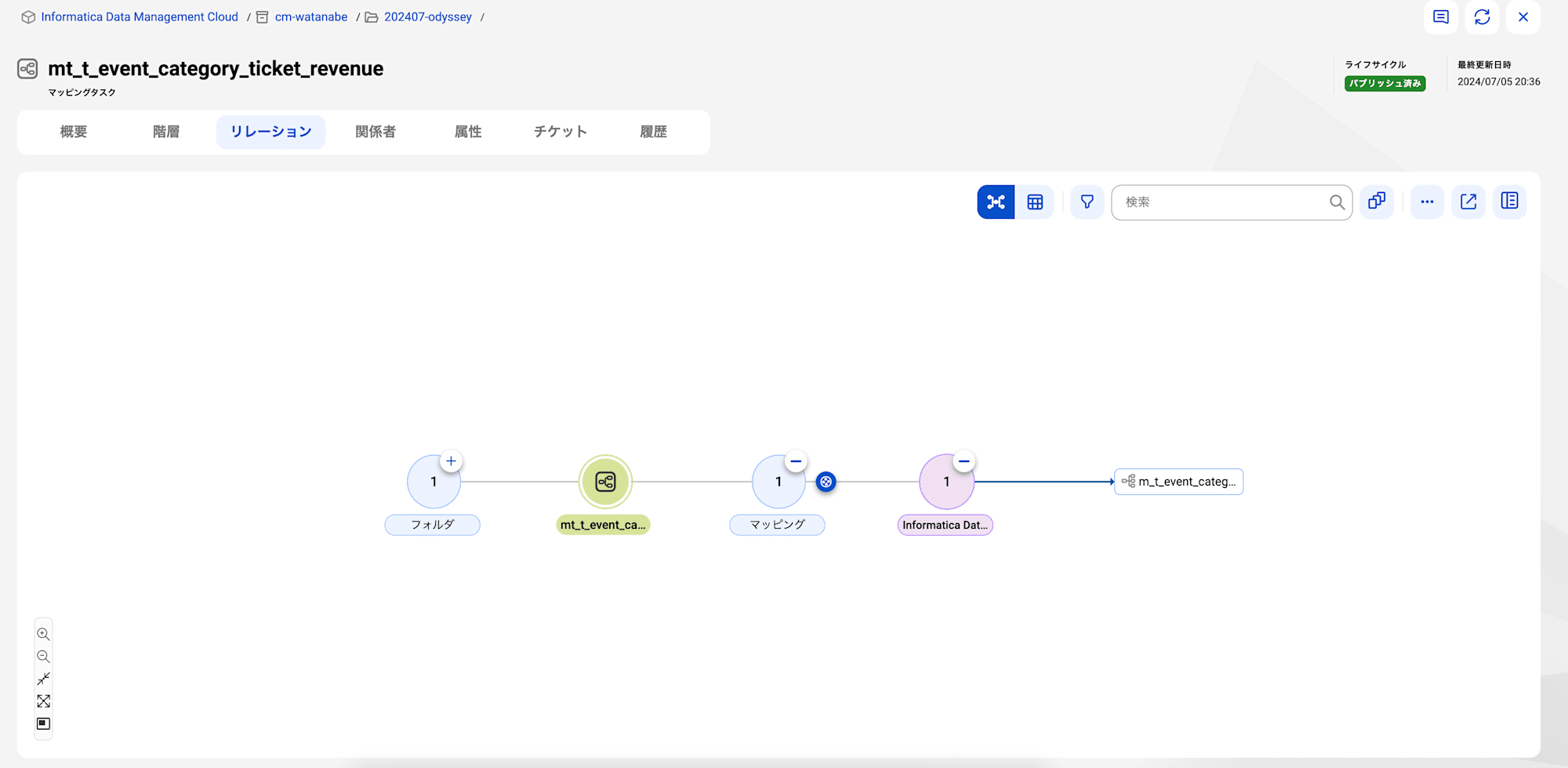The width and height of the screenshot is (1568, 768).
Task: Open the 階層 tab
Action: [x=166, y=132]
